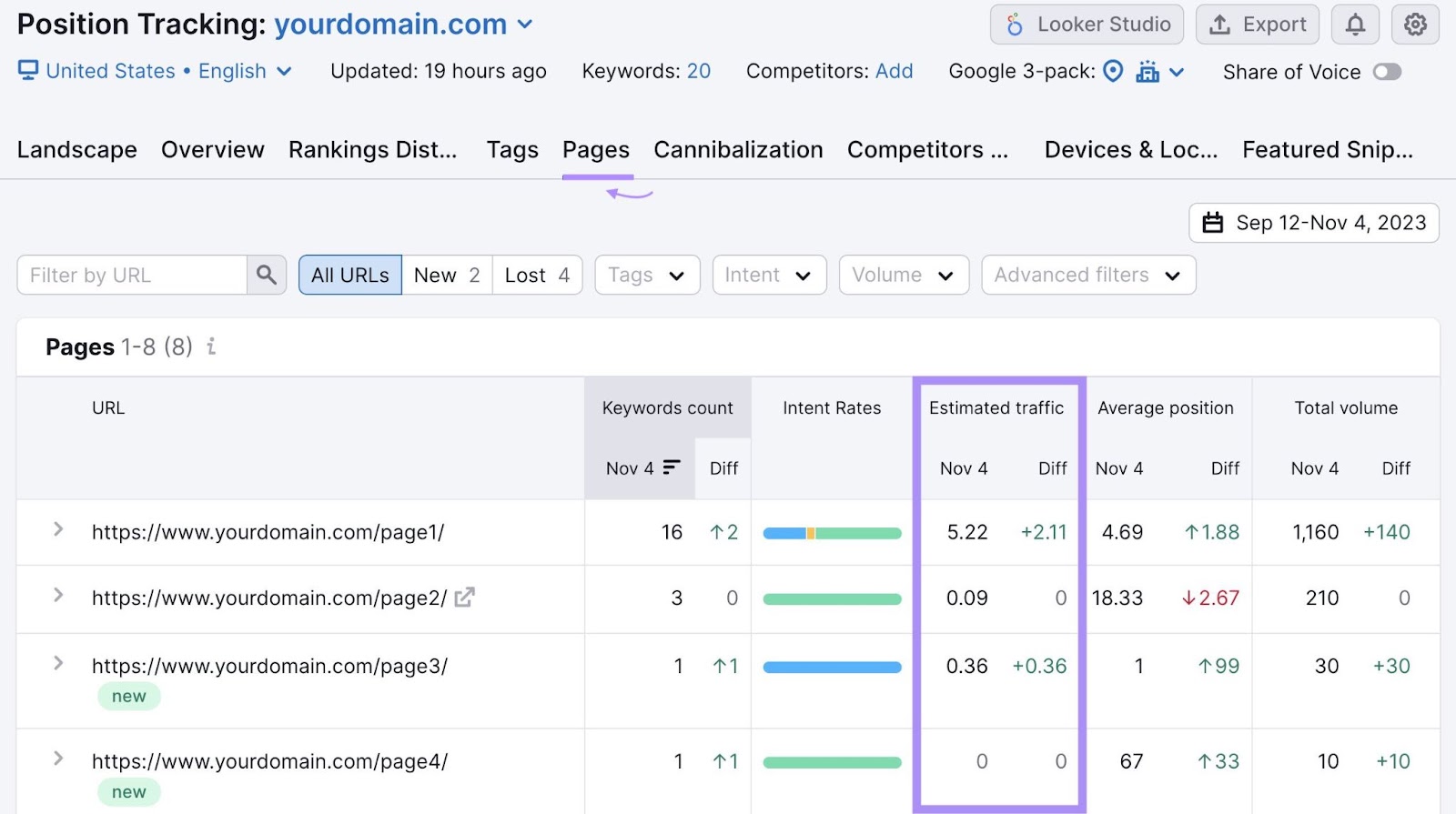Select the New URLs filter
The image size is (1456, 814).
(x=447, y=275)
